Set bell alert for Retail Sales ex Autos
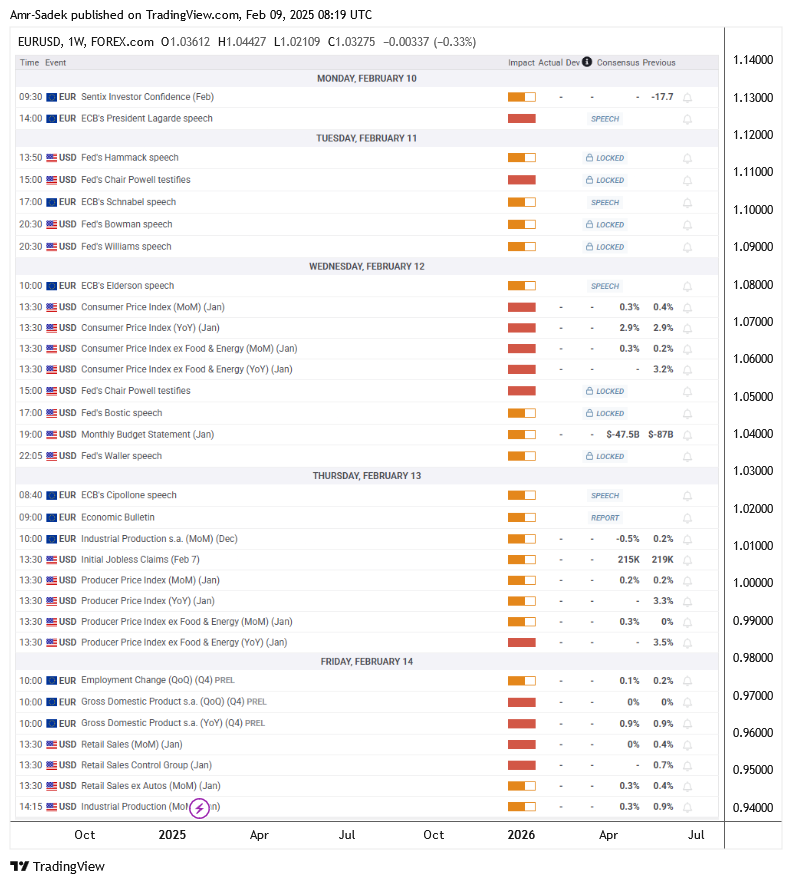 click(687, 786)
